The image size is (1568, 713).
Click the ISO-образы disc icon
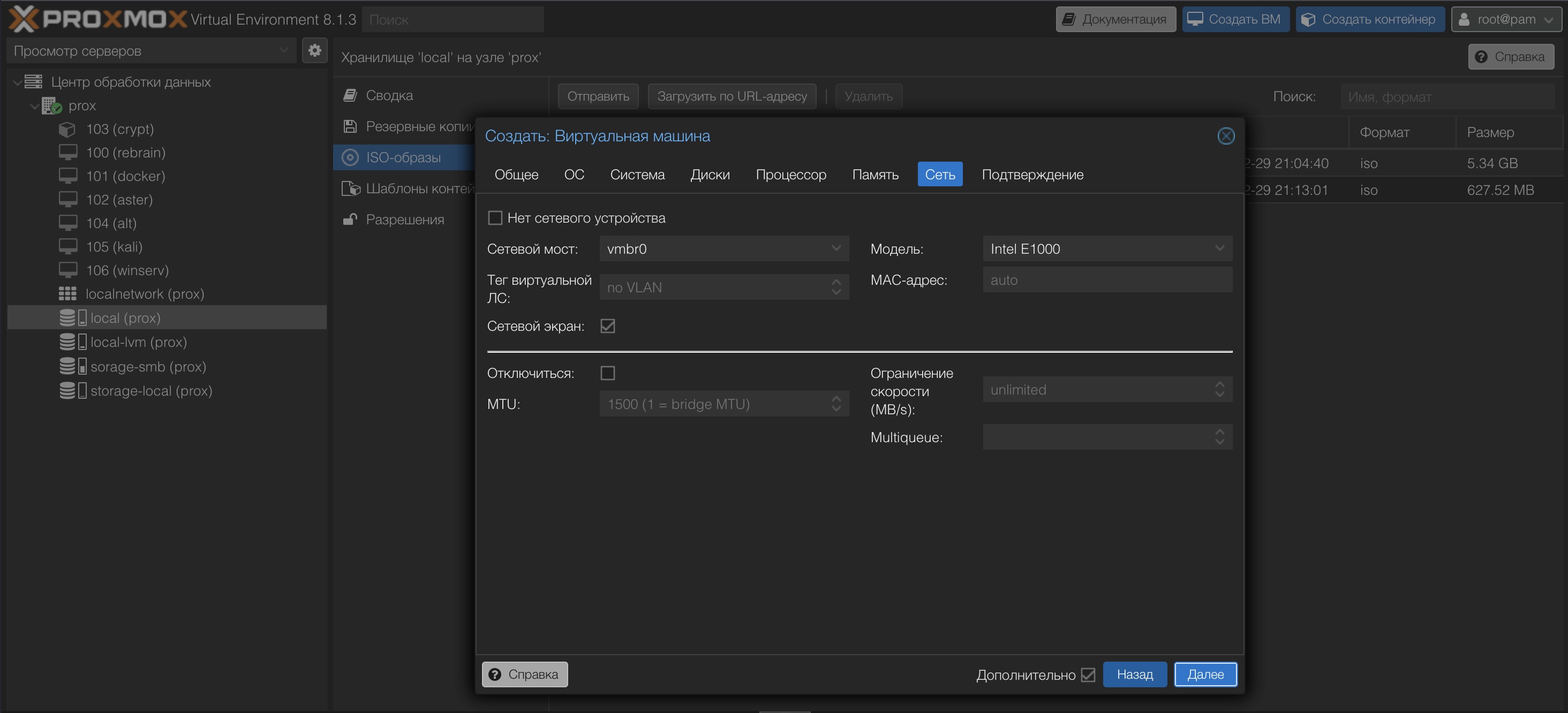tap(350, 157)
